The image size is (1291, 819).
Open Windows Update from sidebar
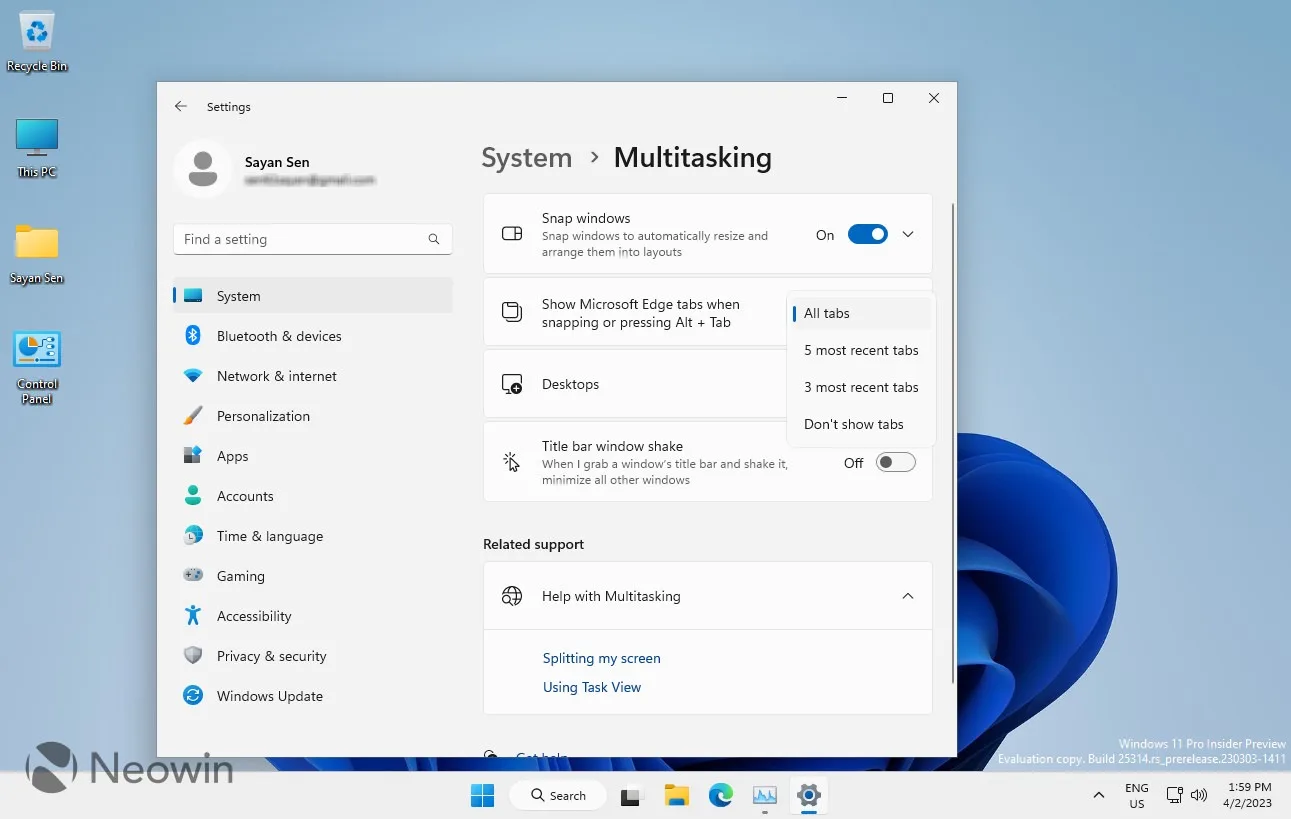(x=269, y=696)
